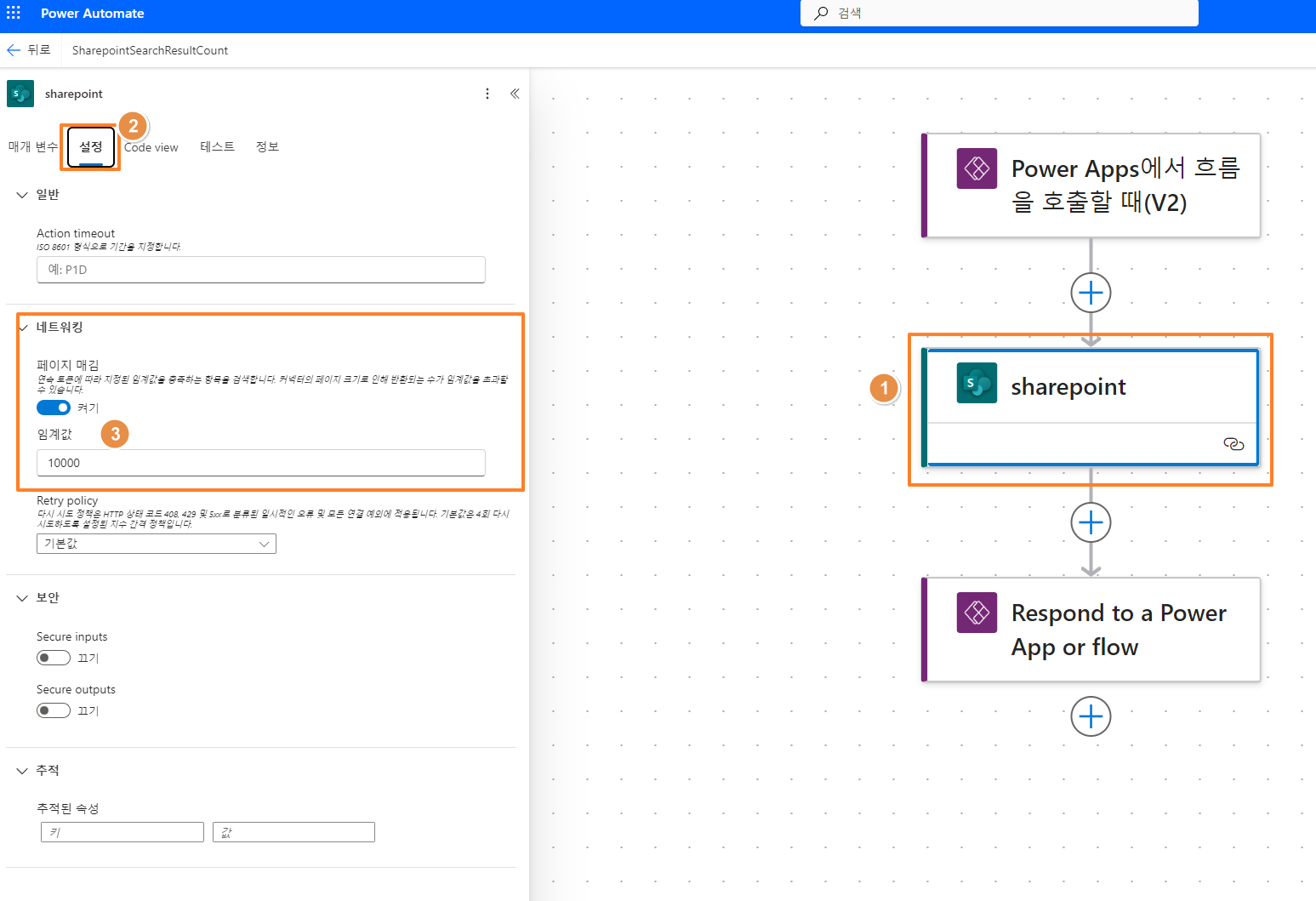Click the back arrow icon
Image resolution: width=1316 pixels, height=901 pixels.
coord(14,50)
